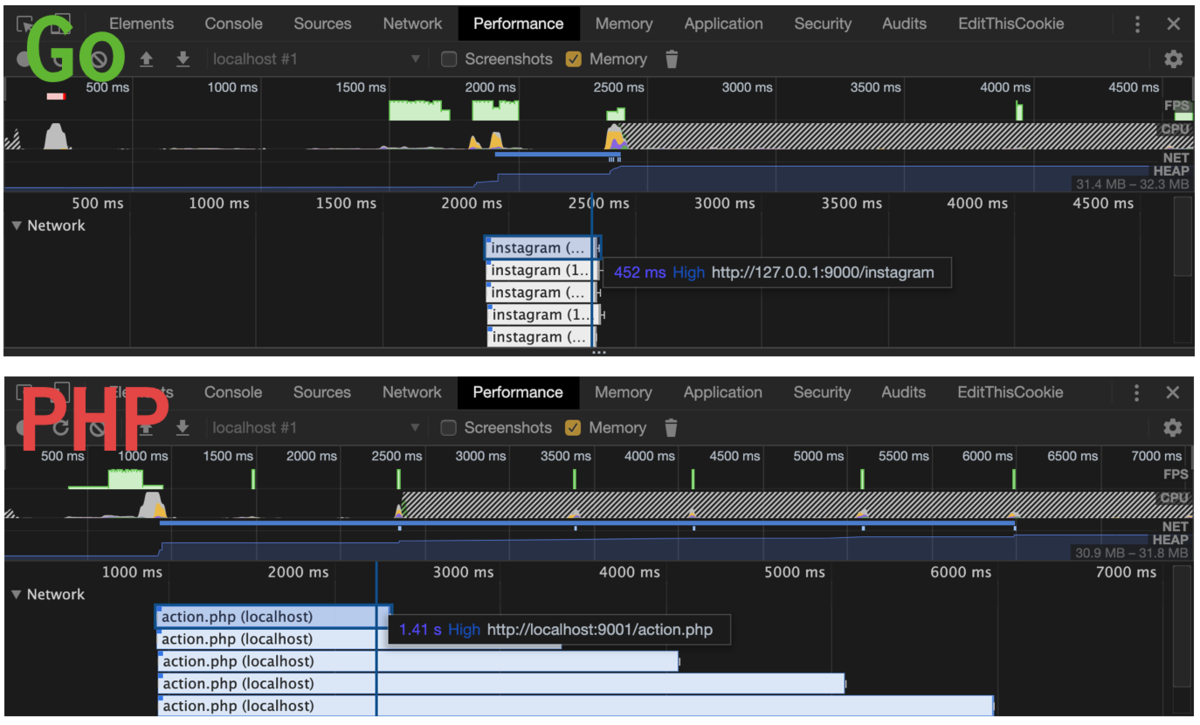Open DevTools kebab menu in PHP panel

1137,393
